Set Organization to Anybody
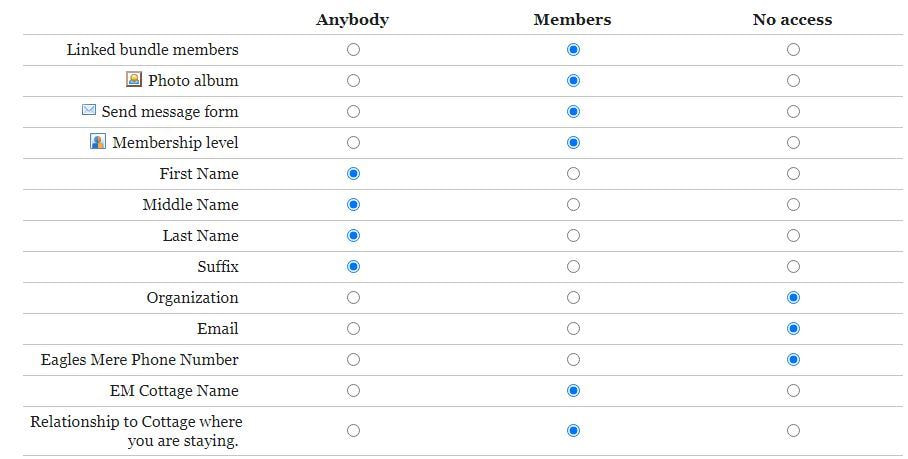This screenshot has height=459, width=908. pos(353,298)
